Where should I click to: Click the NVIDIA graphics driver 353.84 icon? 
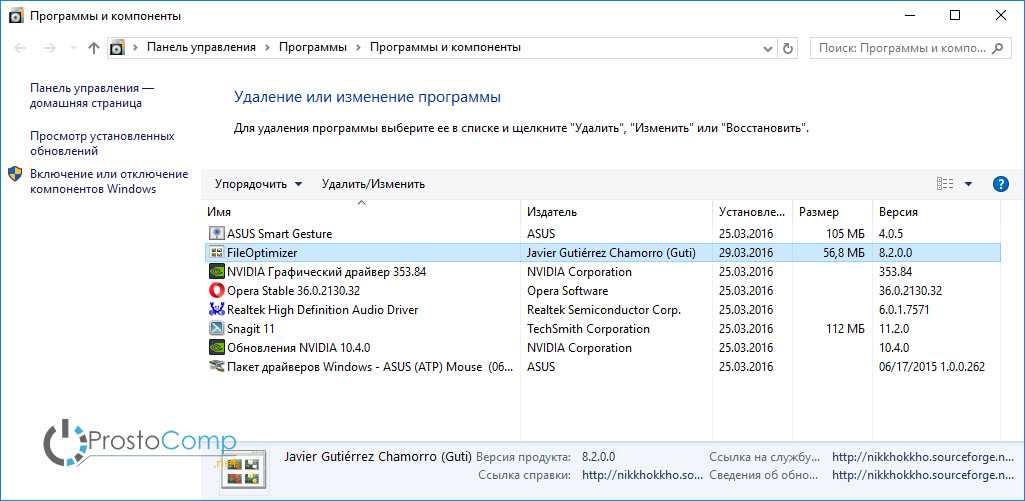click(x=216, y=272)
